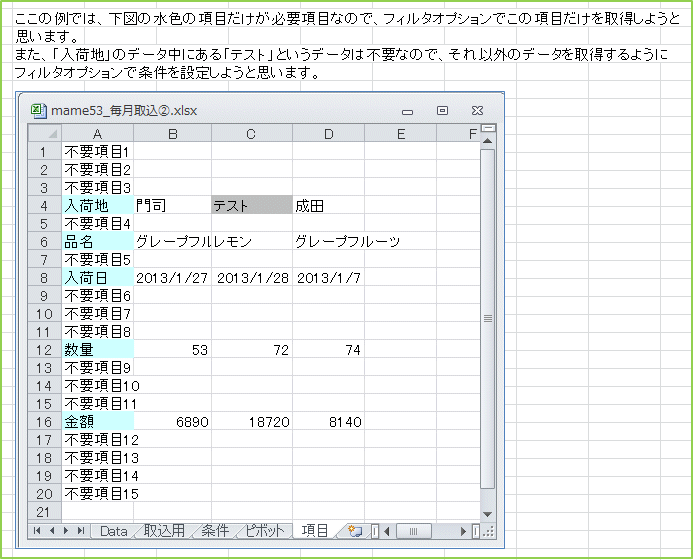The height and width of the screenshot is (560, 693).
Task: Click the horizontal scrollbar right arrow
Action: click(463, 531)
